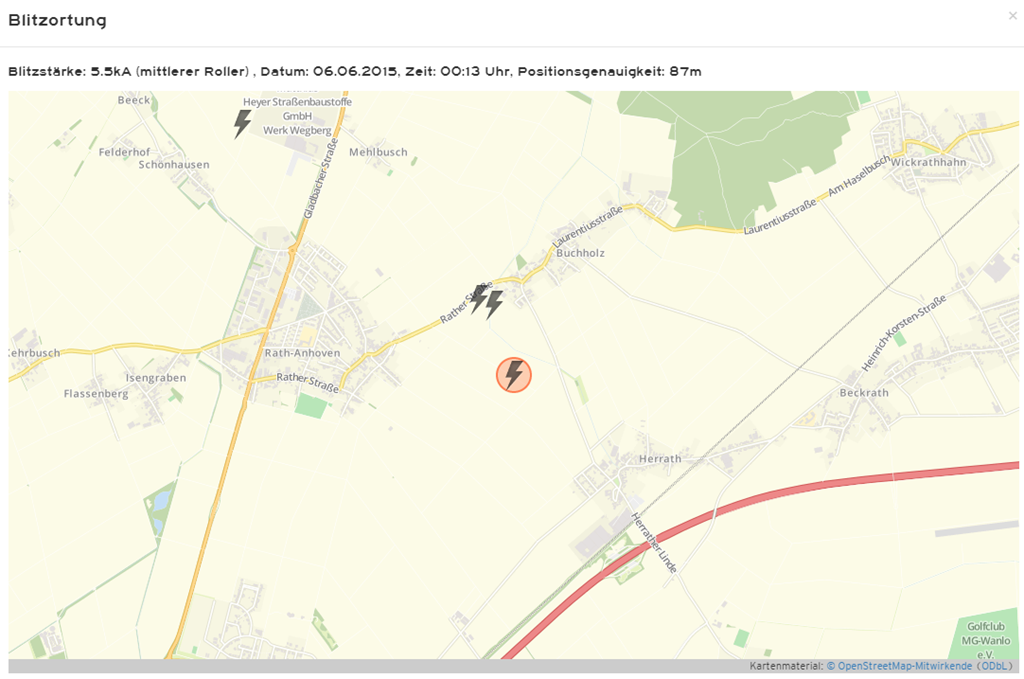Click the Rath-Anhoven town label

(302, 353)
